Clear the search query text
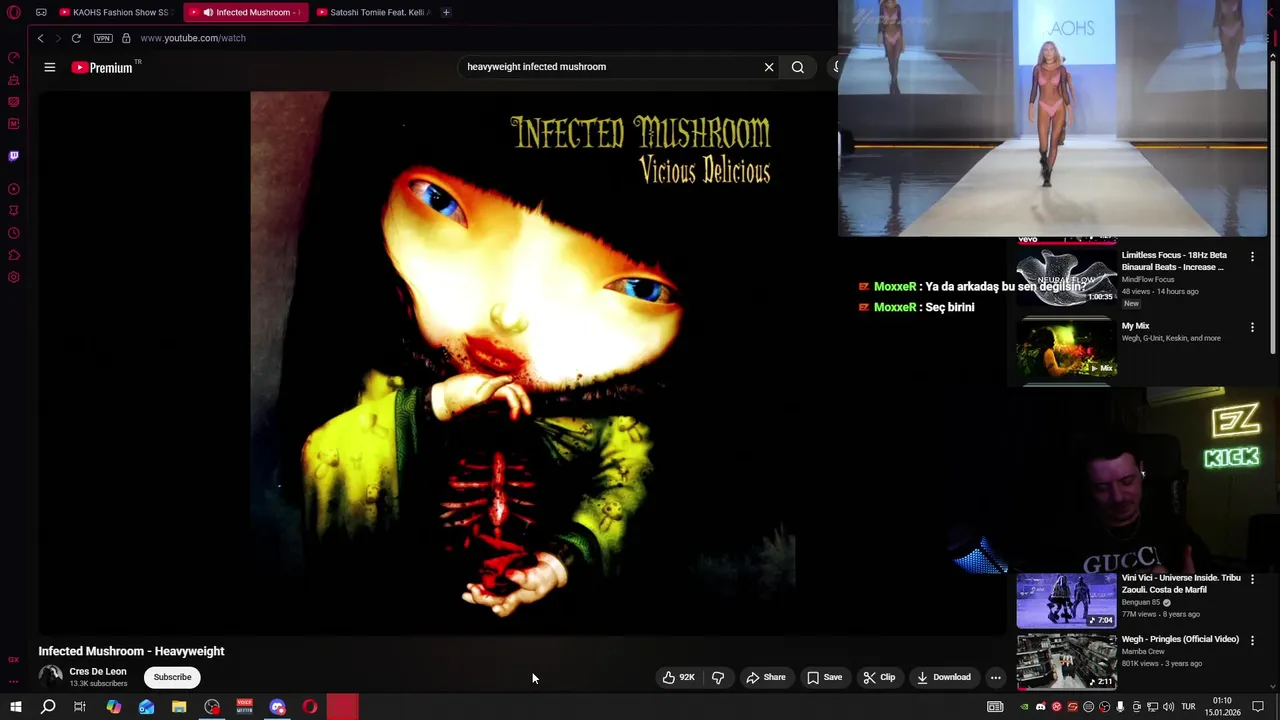Image resolution: width=1280 pixels, height=720 pixels. coord(769,67)
